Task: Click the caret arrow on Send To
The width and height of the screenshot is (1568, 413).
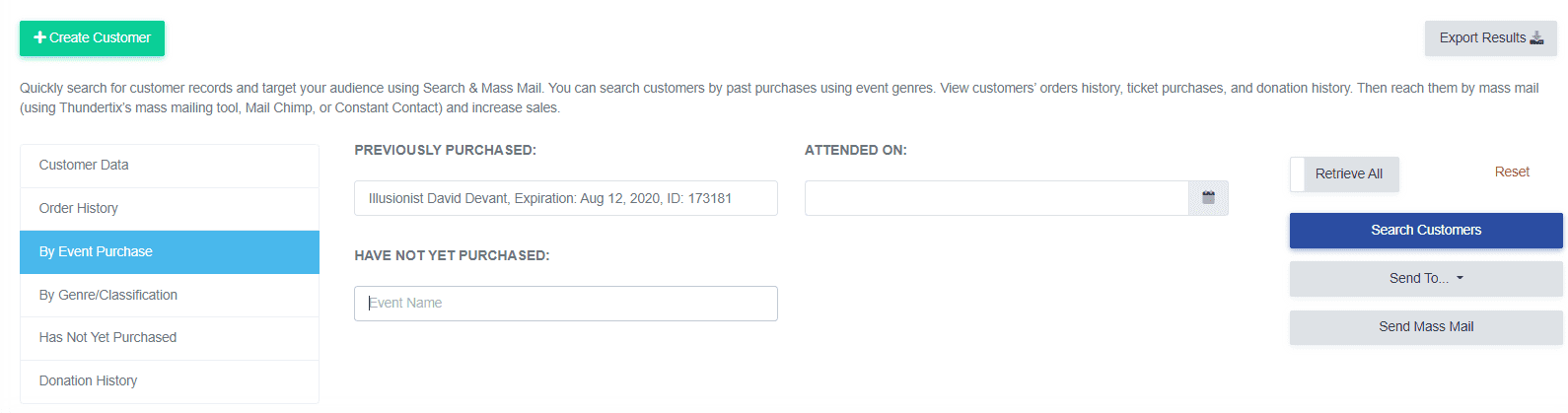Action: coord(1461,278)
